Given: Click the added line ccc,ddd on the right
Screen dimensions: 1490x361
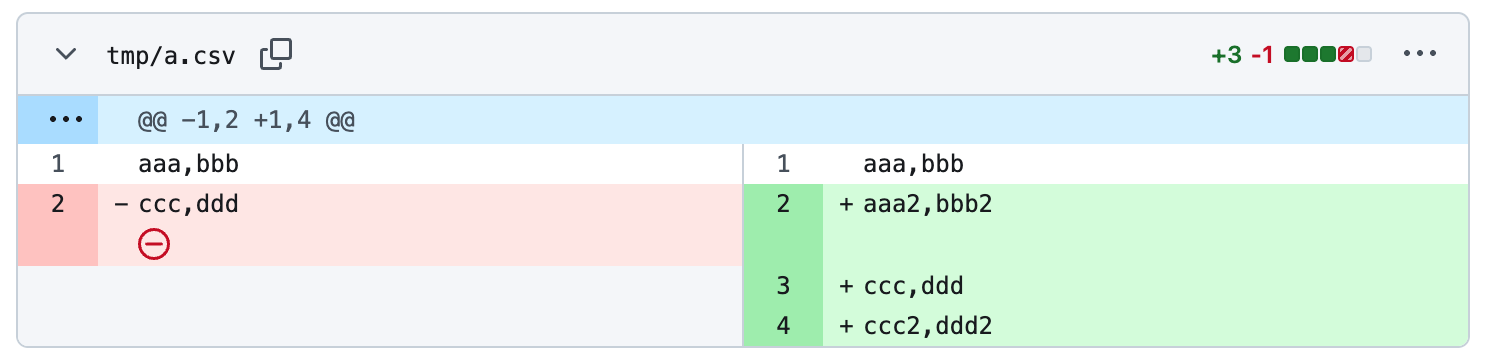Looking at the screenshot, I should click(913, 286).
